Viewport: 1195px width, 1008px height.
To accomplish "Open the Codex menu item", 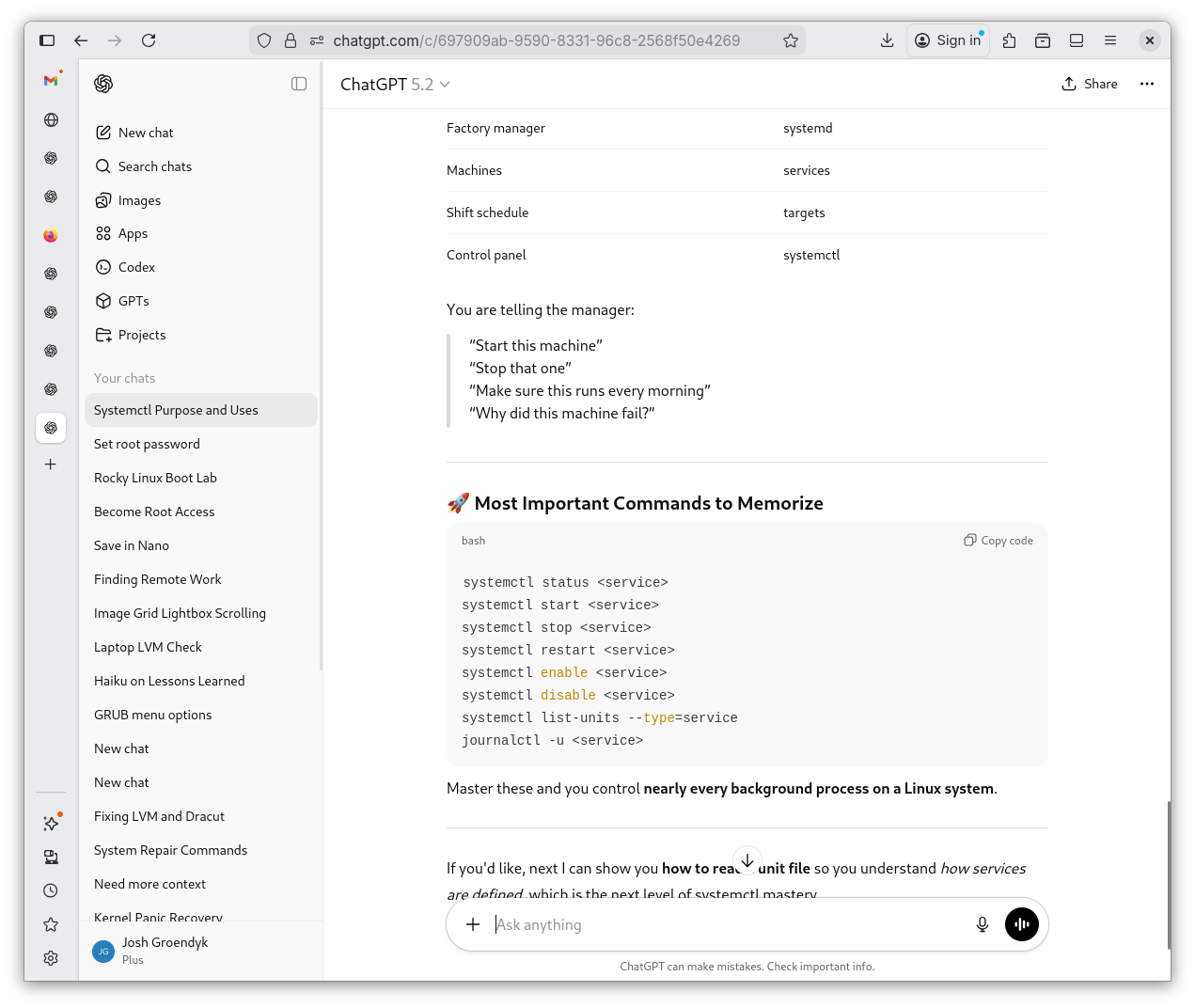I will (x=136, y=267).
